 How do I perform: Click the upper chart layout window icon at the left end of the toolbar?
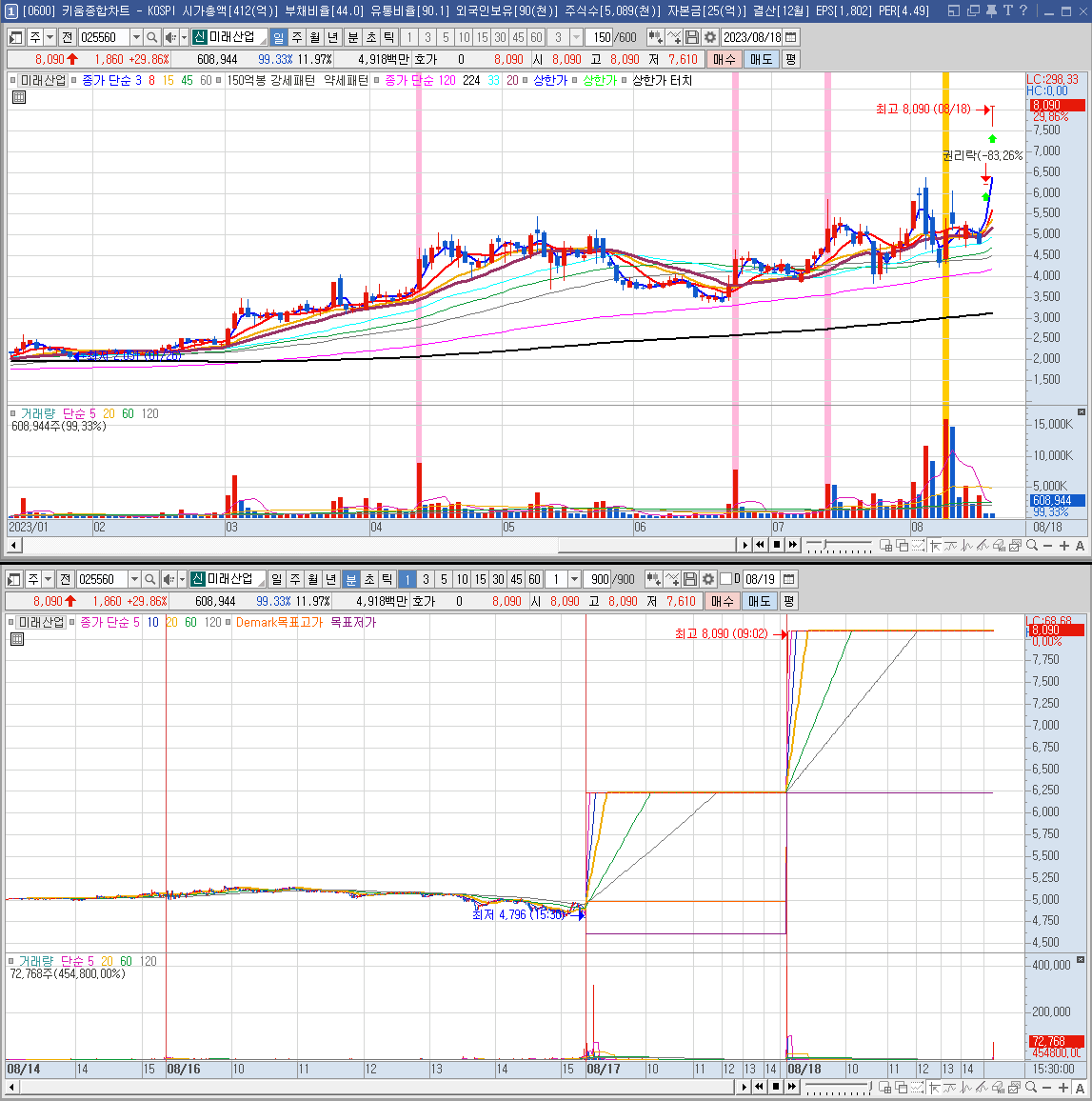point(15,37)
